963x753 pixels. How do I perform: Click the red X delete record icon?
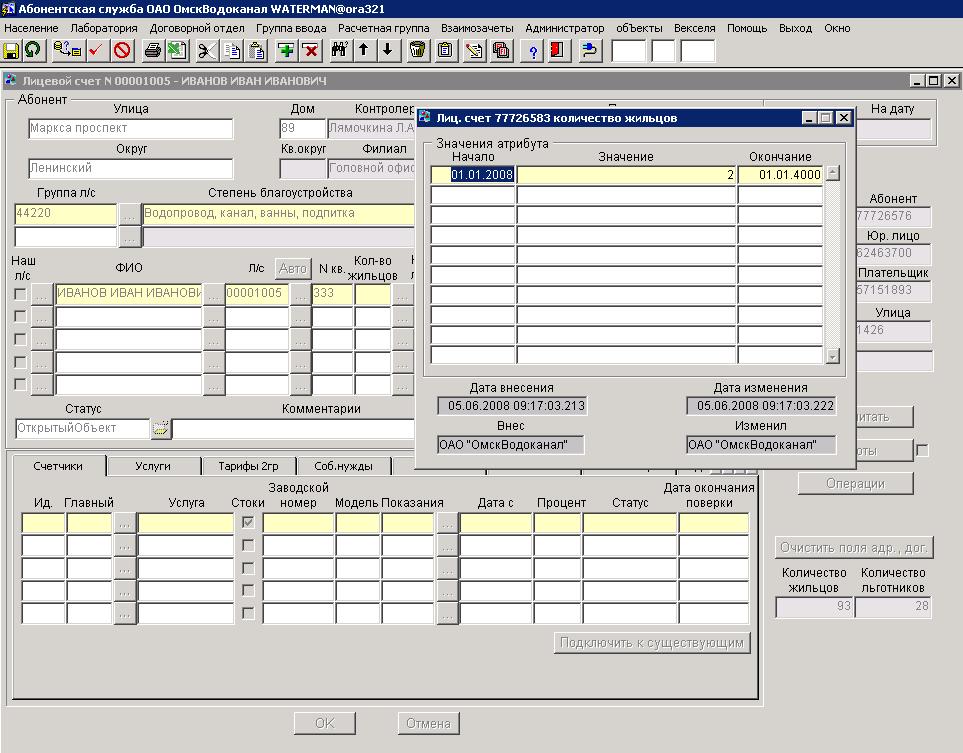click(310, 49)
